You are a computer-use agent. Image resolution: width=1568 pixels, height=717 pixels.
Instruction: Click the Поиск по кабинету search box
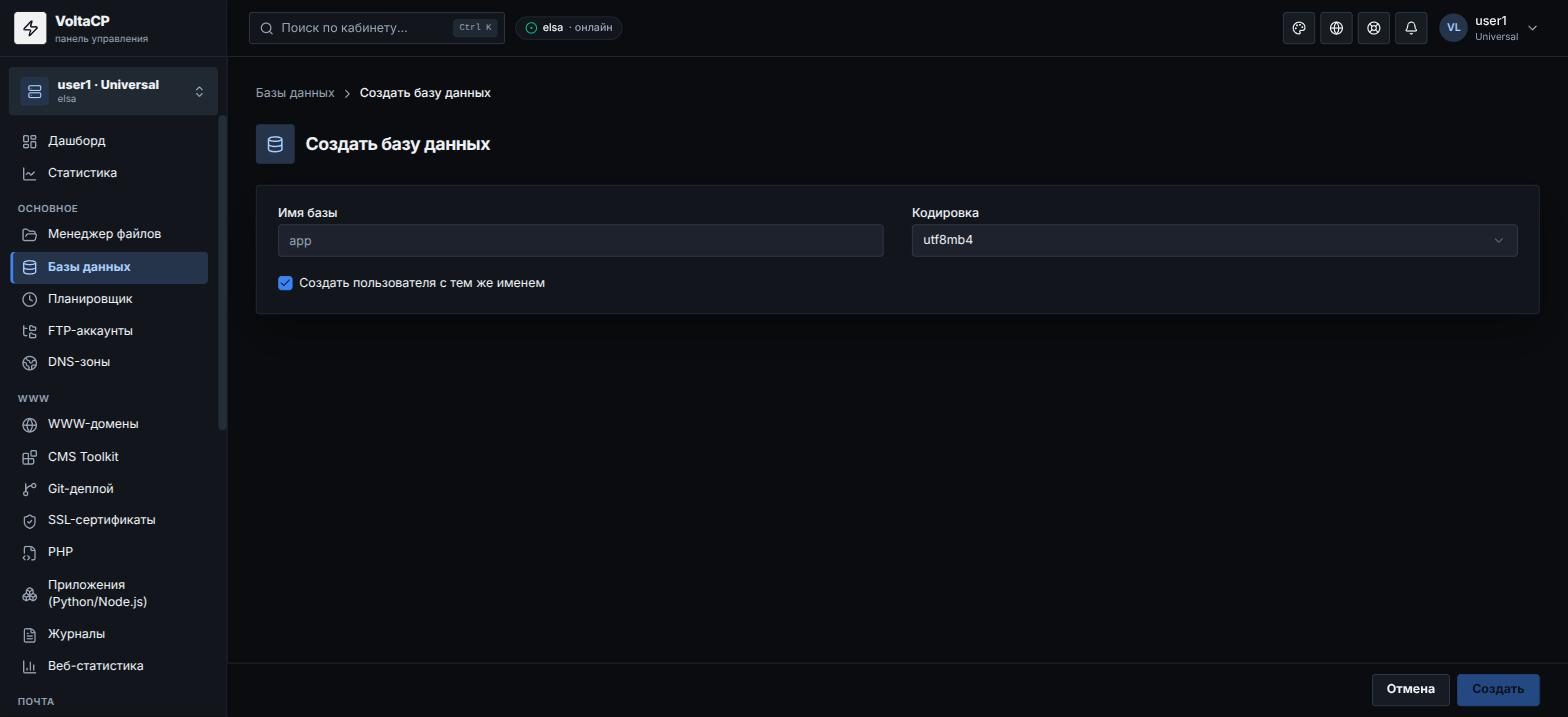pyautogui.click(x=377, y=28)
